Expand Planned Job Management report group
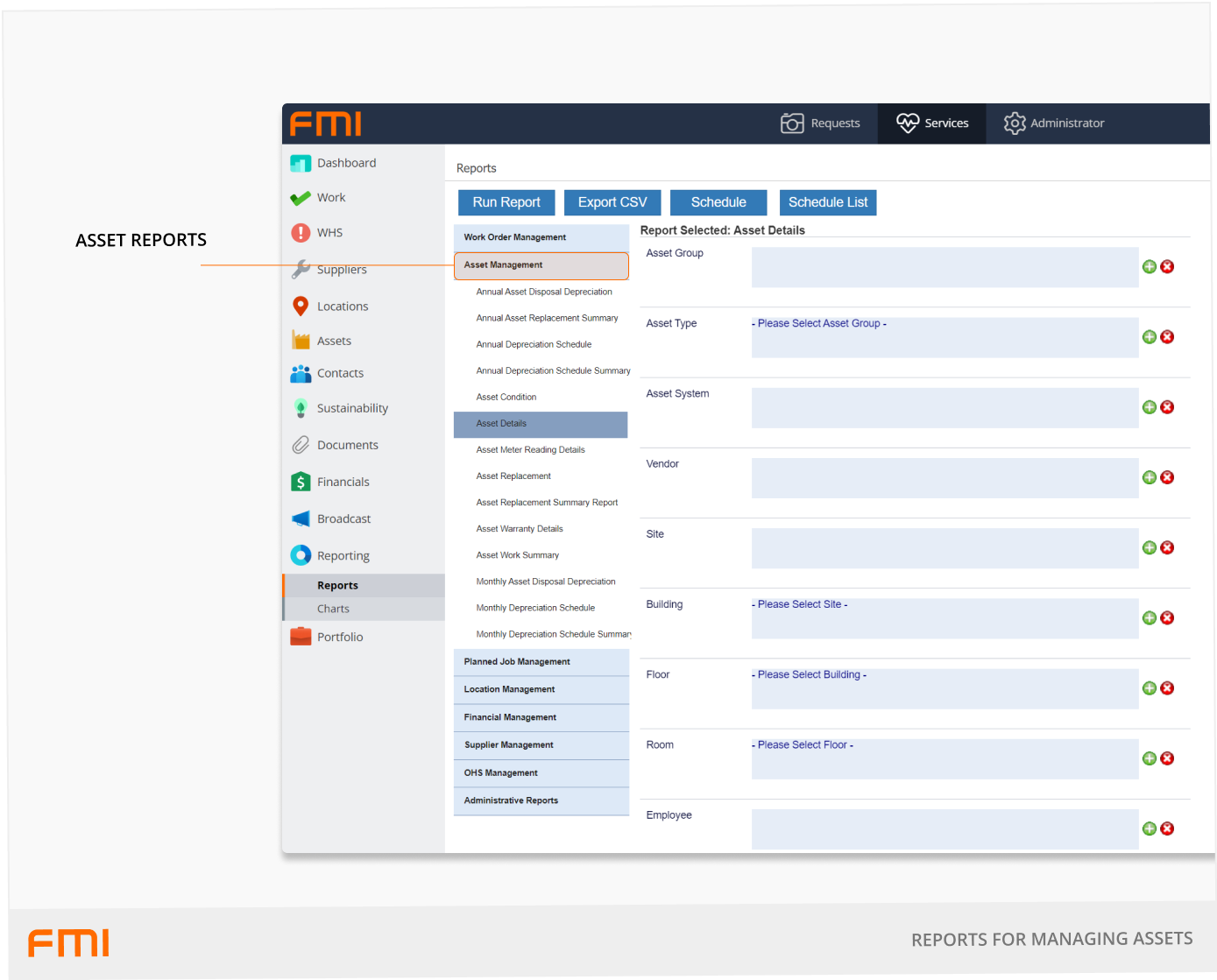This screenshot has width=1217, height=980. click(541, 662)
